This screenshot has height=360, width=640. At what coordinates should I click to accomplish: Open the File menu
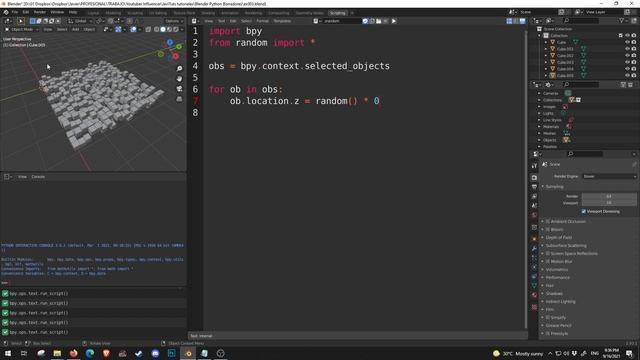pos(15,12)
